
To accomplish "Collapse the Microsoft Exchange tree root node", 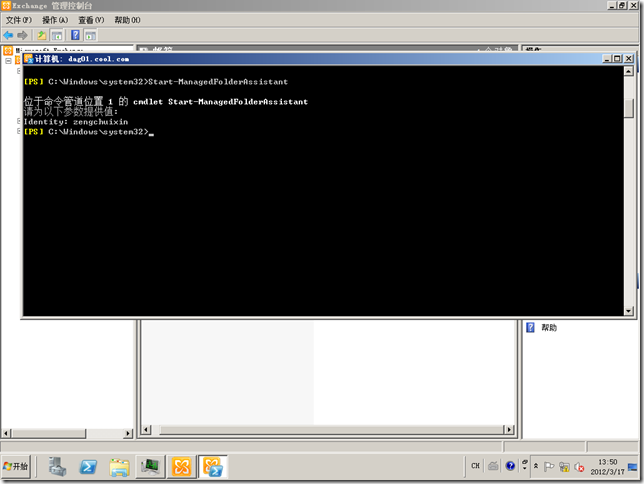I will click(x=7, y=60).
